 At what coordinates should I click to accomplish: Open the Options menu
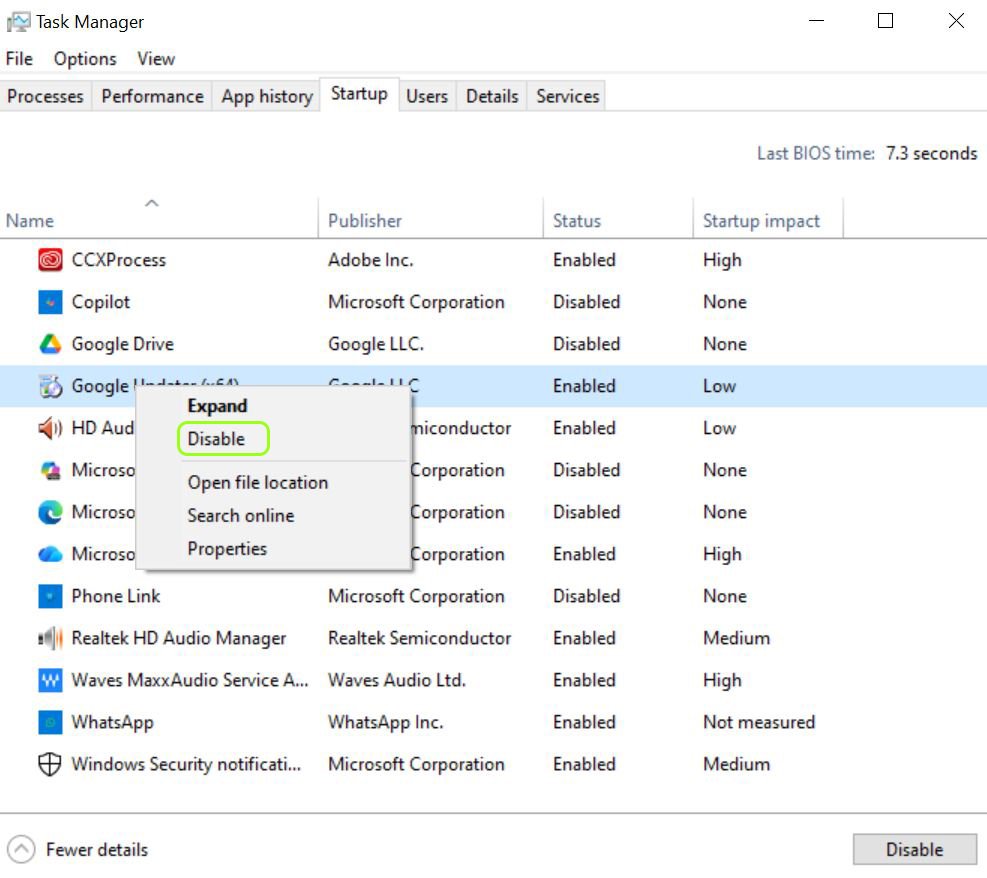[84, 59]
